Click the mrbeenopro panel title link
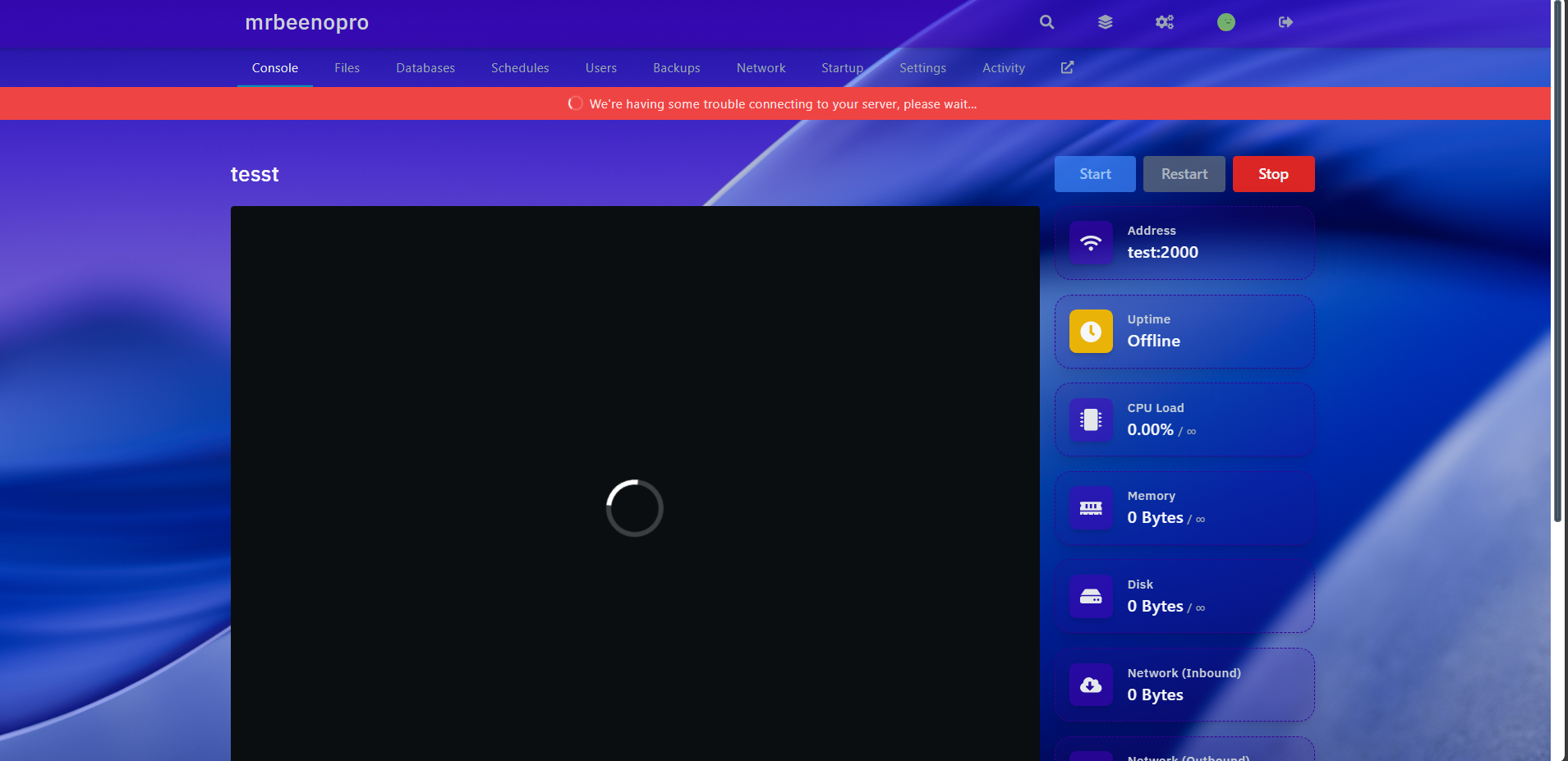 pyautogui.click(x=306, y=22)
